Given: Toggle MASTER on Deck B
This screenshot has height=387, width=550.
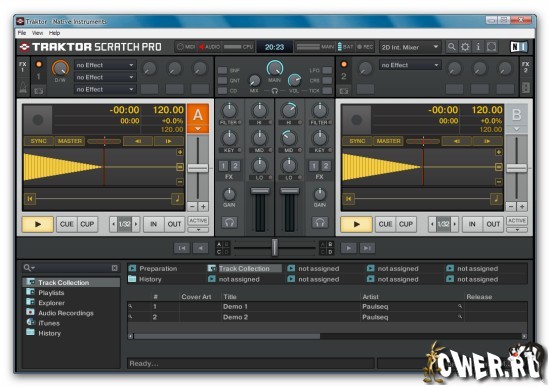Looking at the screenshot, I should click(x=388, y=141).
